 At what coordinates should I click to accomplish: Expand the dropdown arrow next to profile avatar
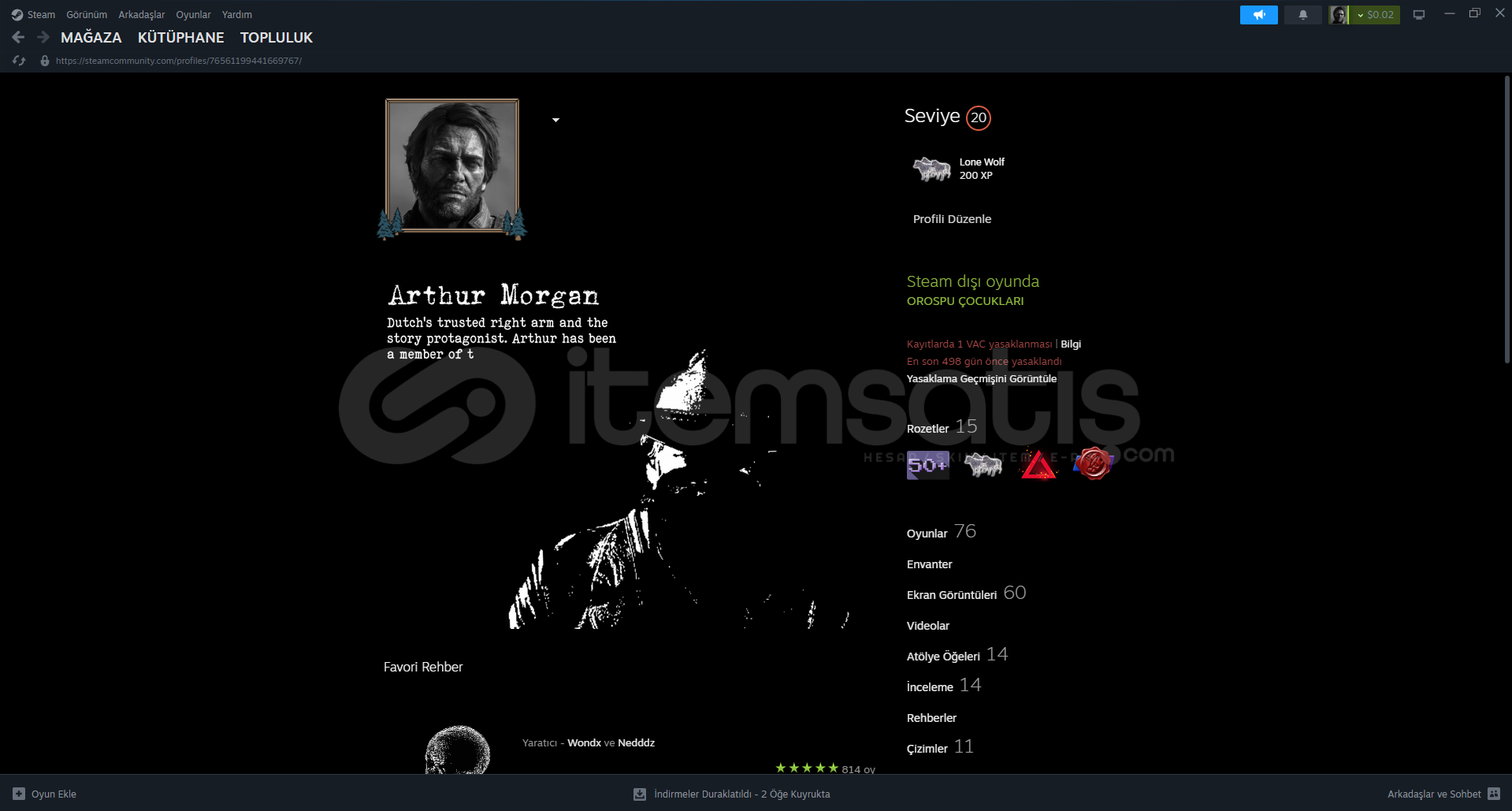click(555, 120)
